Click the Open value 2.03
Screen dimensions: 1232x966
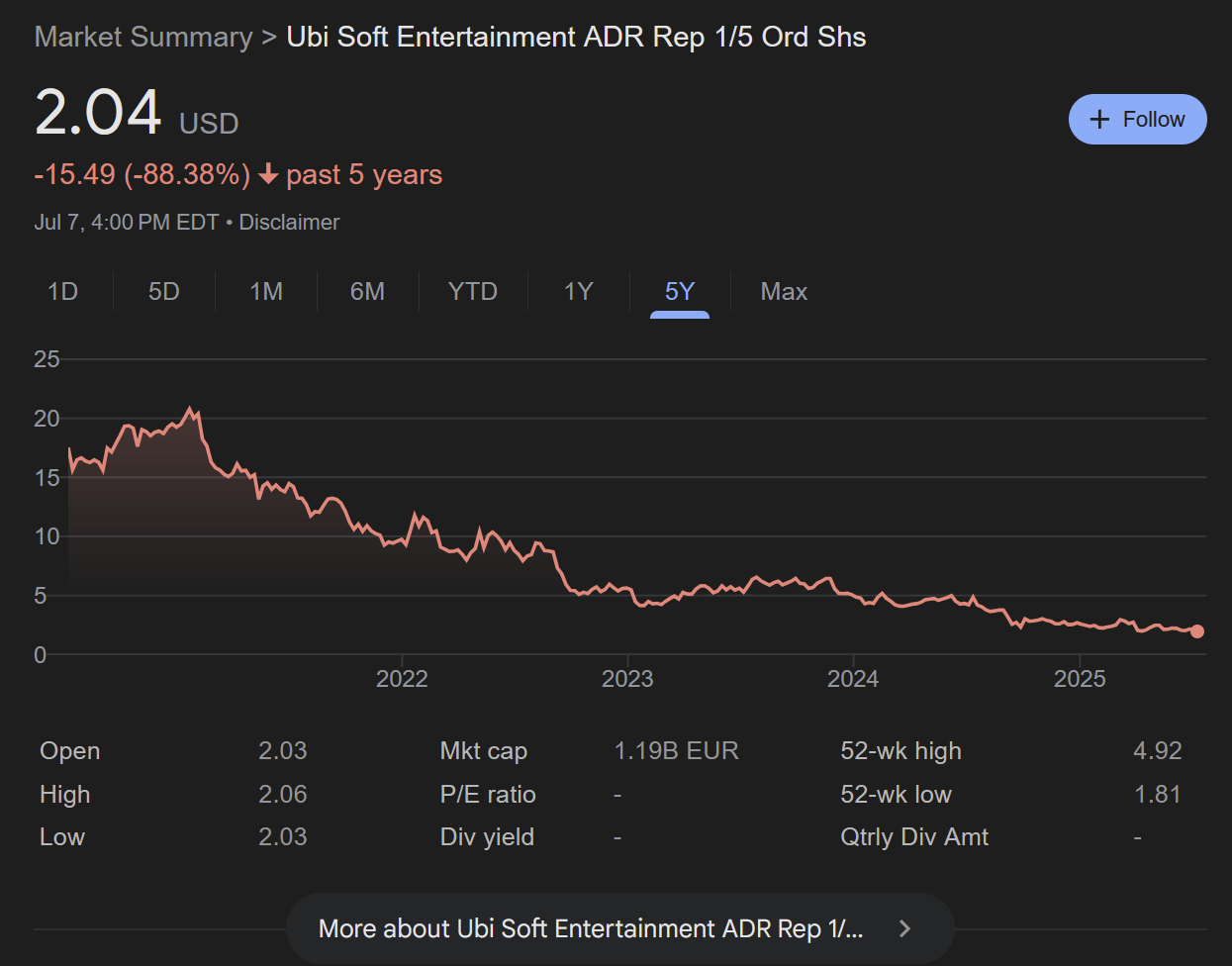coord(283,751)
